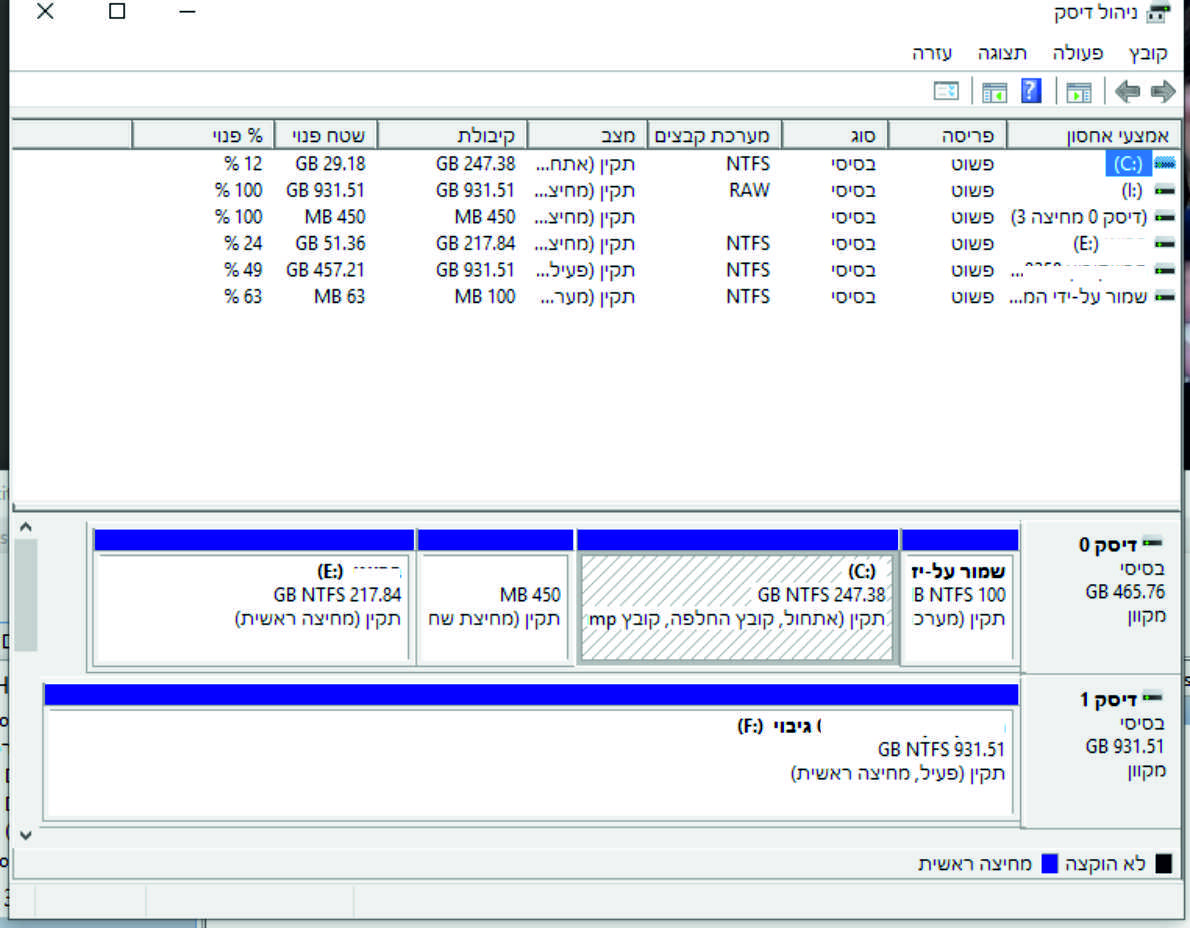Click the blue מחיצה ראשית legend swatch
The image size is (1190, 928).
[x=1049, y=864]
